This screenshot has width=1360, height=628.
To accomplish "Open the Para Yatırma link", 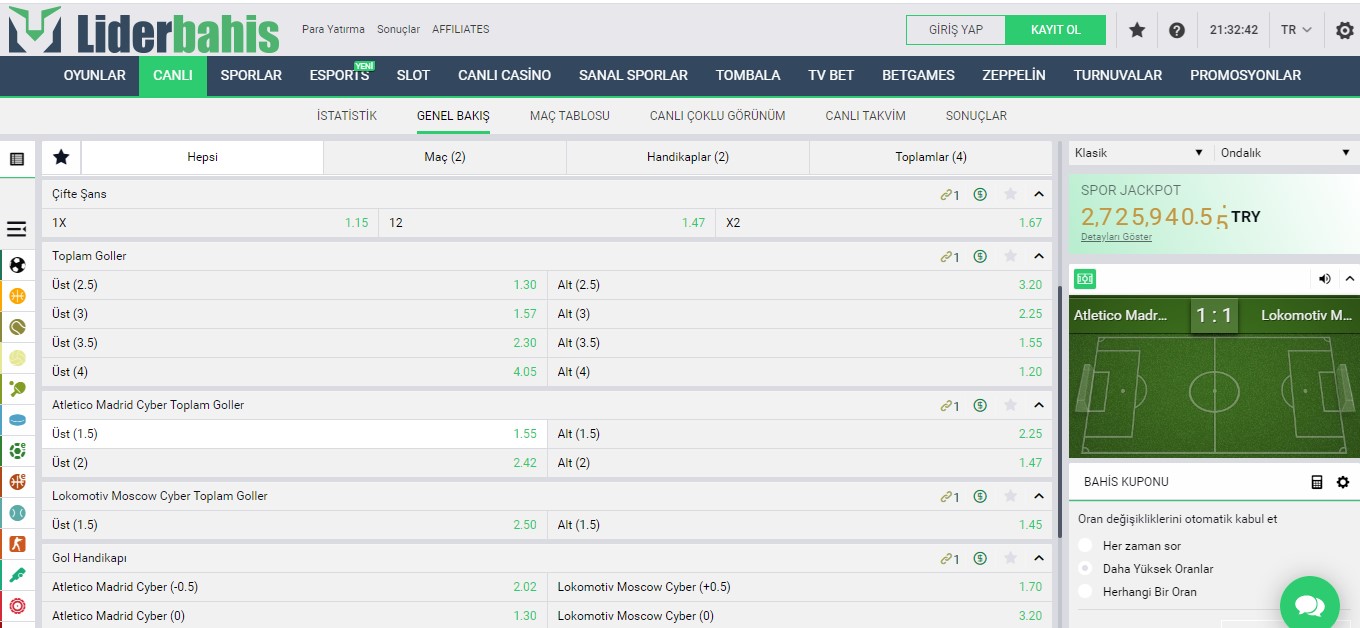I will [x=333, y=30].
